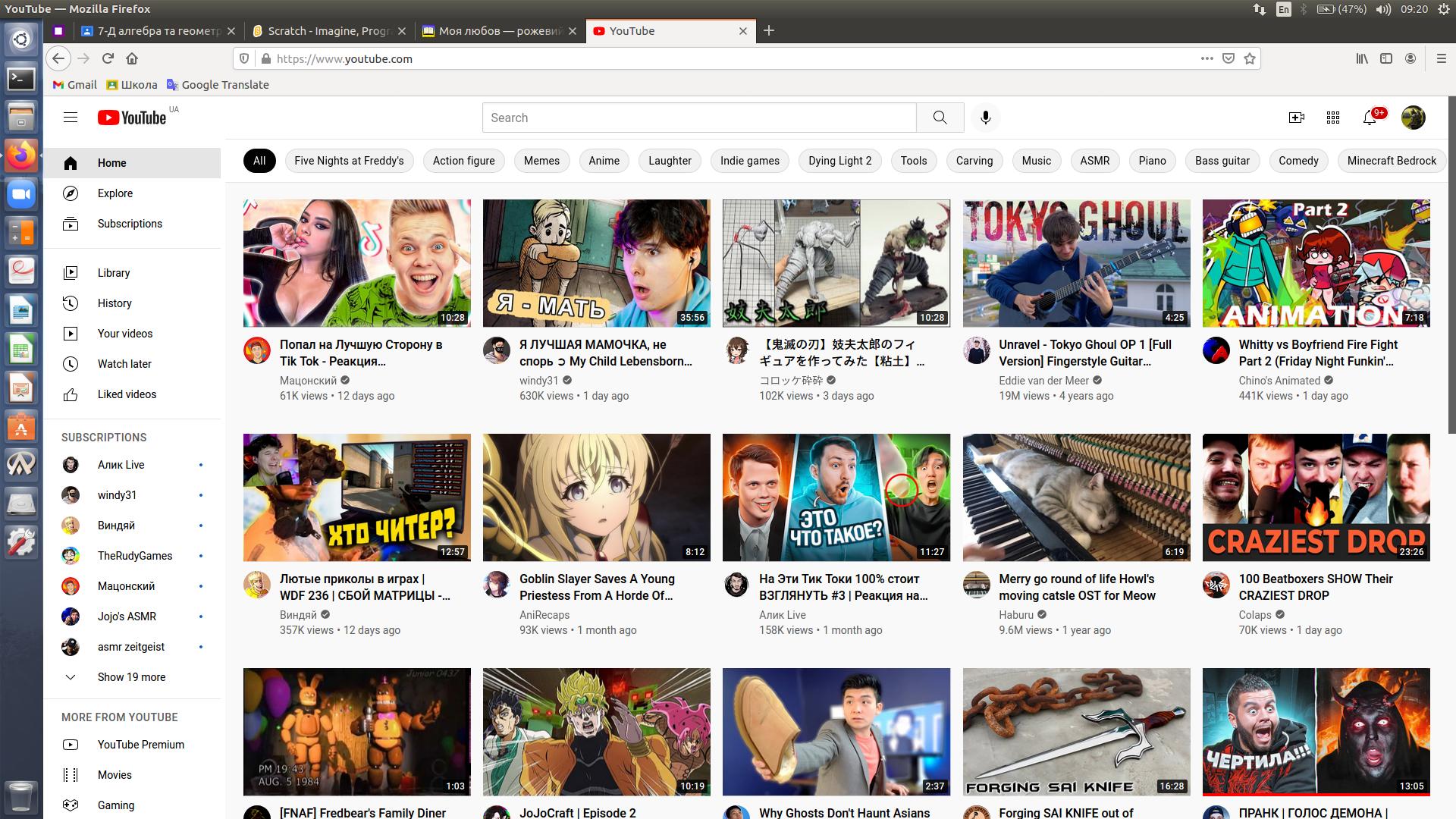Open Liked videos in sidebar
Viewport: 1456px width, 819px height.
point(127,394)
